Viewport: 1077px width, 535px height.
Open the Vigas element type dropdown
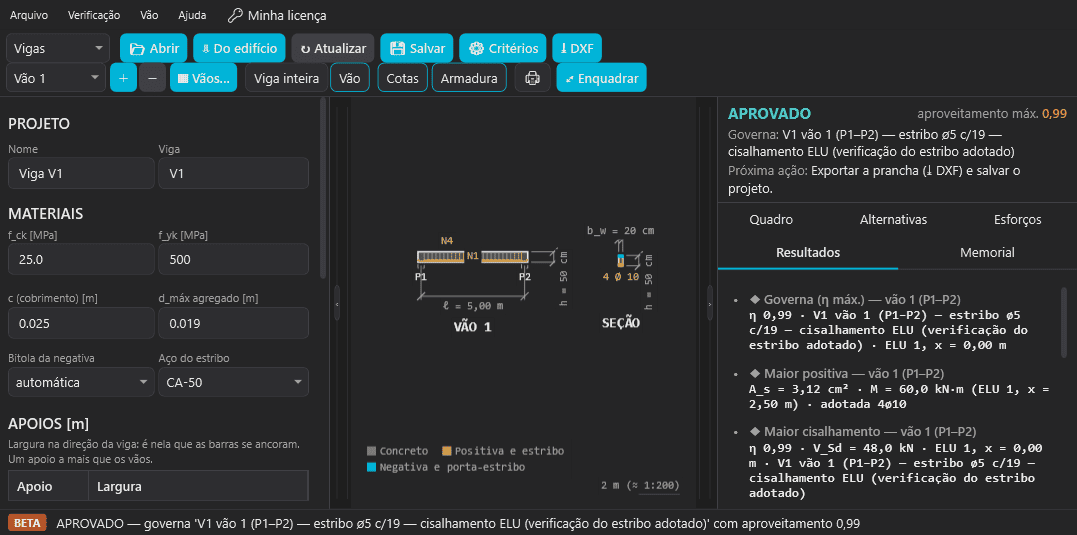point(58,49)
